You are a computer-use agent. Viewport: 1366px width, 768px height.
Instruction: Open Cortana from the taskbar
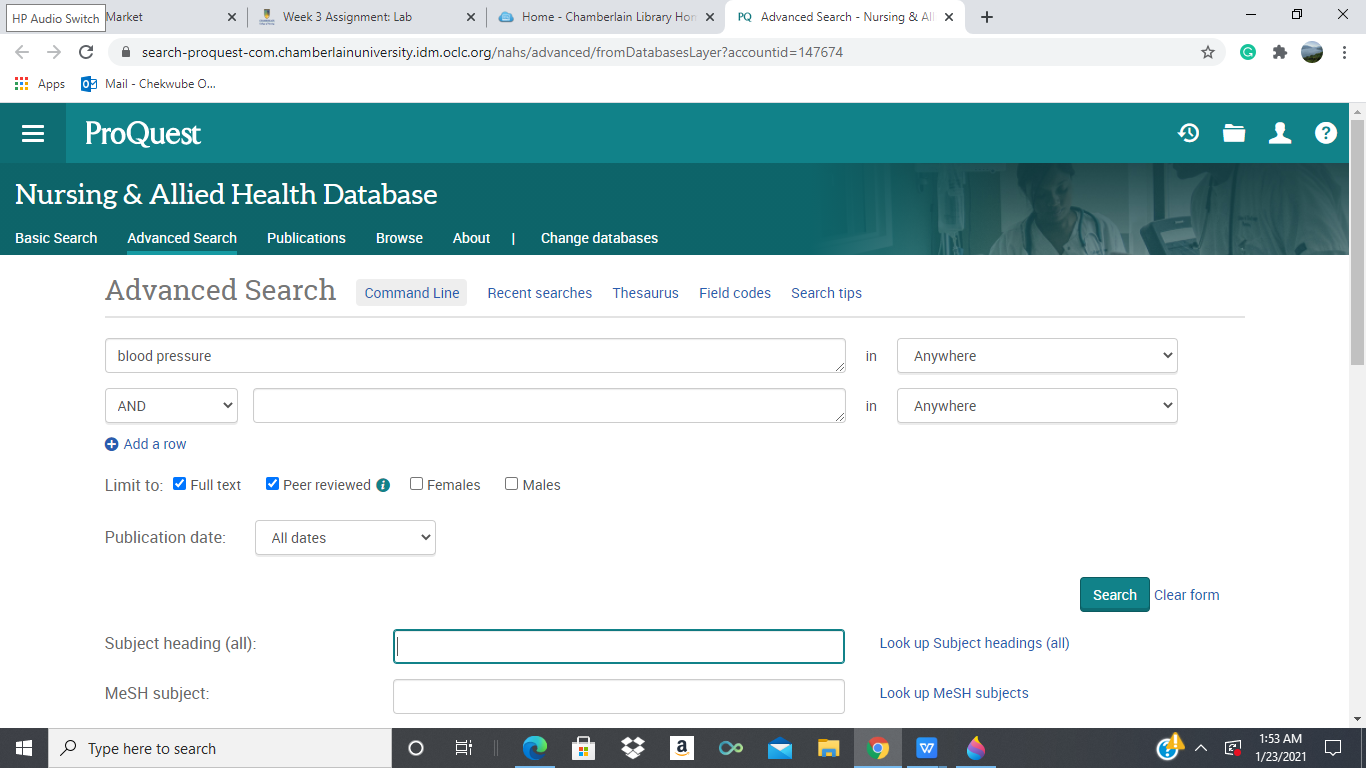coord(416,748)
